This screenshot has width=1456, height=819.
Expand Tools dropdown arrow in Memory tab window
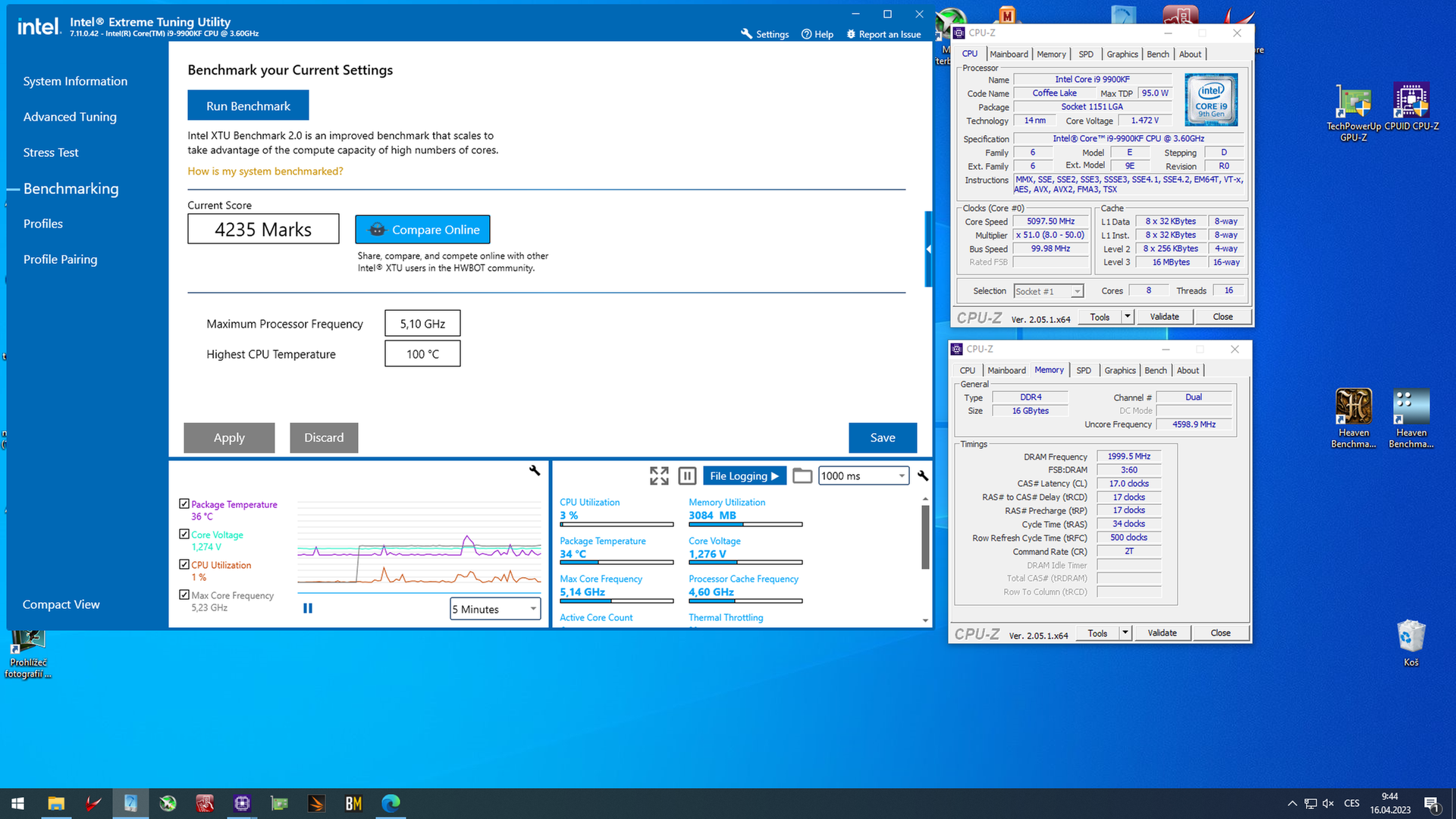point(1125,633)
